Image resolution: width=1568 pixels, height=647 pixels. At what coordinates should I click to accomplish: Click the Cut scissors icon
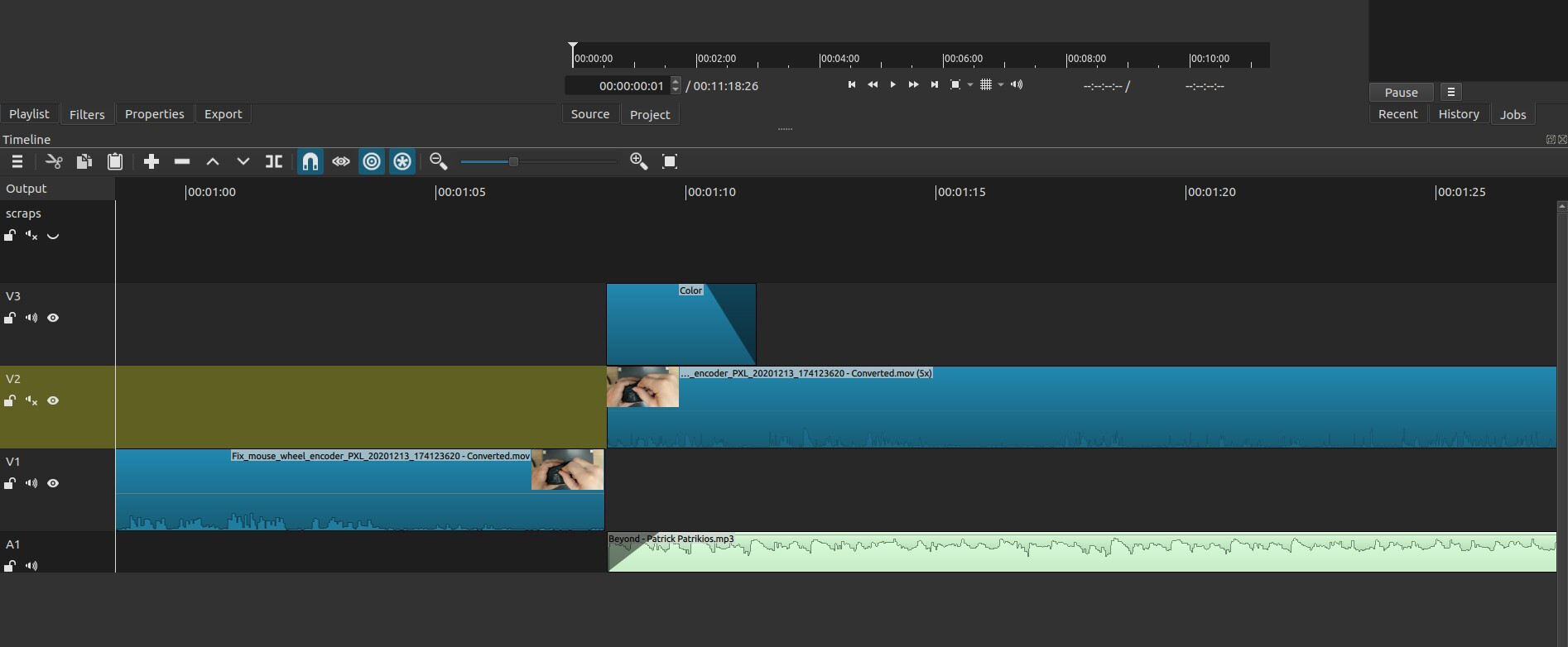tap(54, 161)
